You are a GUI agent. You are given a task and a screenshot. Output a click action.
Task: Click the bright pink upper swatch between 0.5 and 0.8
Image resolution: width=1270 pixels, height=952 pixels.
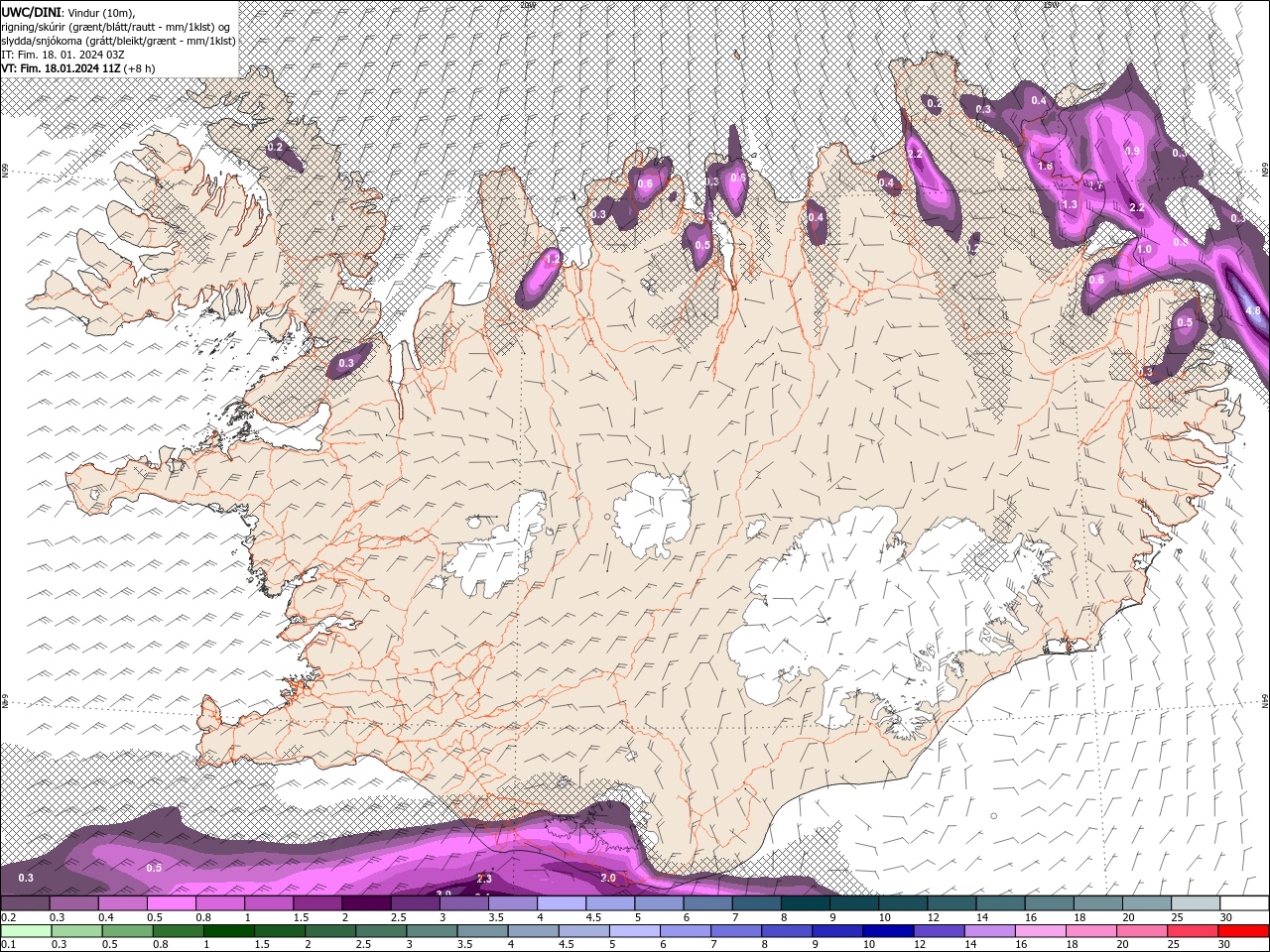pyautogui.click(x=171, y=903)
